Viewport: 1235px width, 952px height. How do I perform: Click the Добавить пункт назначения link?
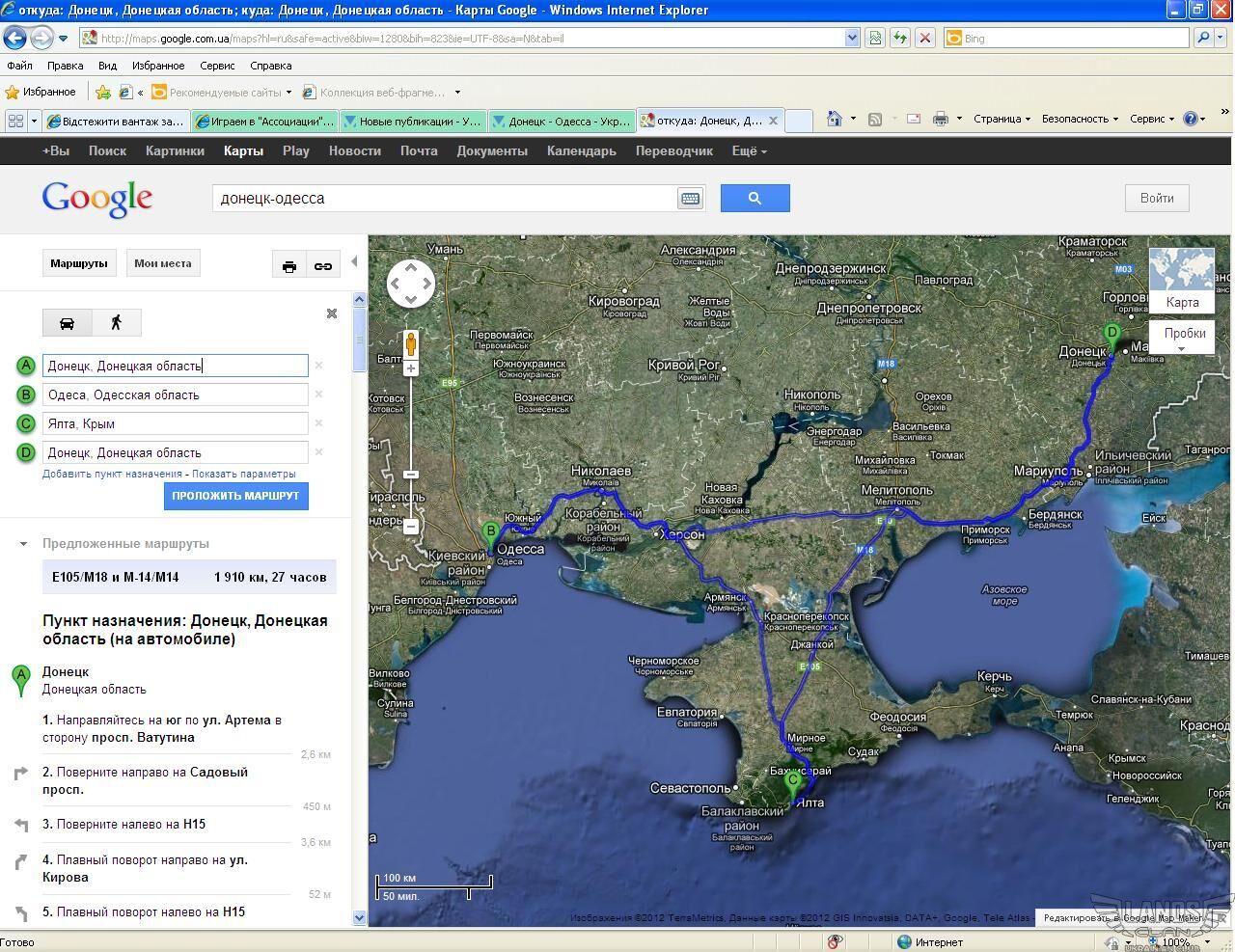112,475
